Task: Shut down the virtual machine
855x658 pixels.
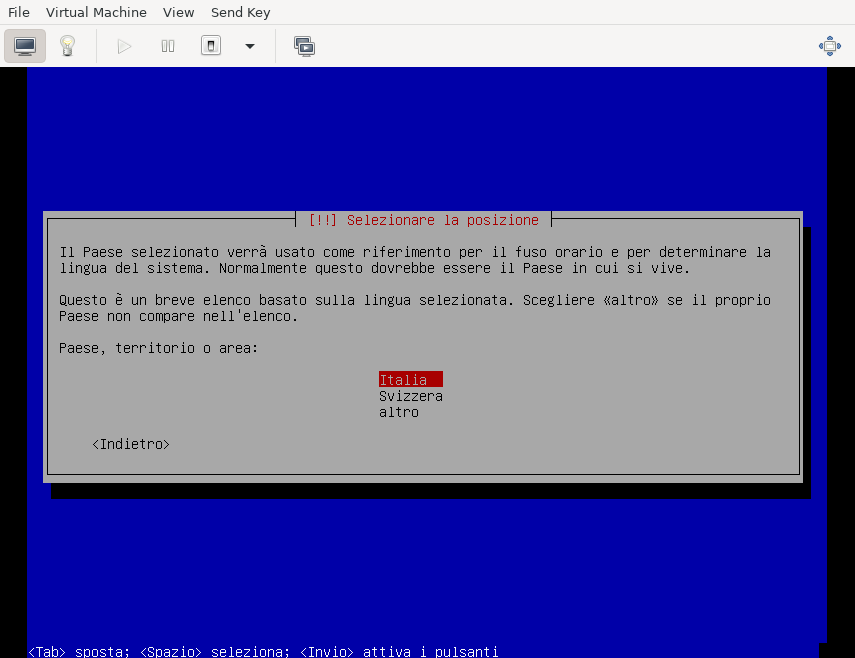Action: click(211, 46)
